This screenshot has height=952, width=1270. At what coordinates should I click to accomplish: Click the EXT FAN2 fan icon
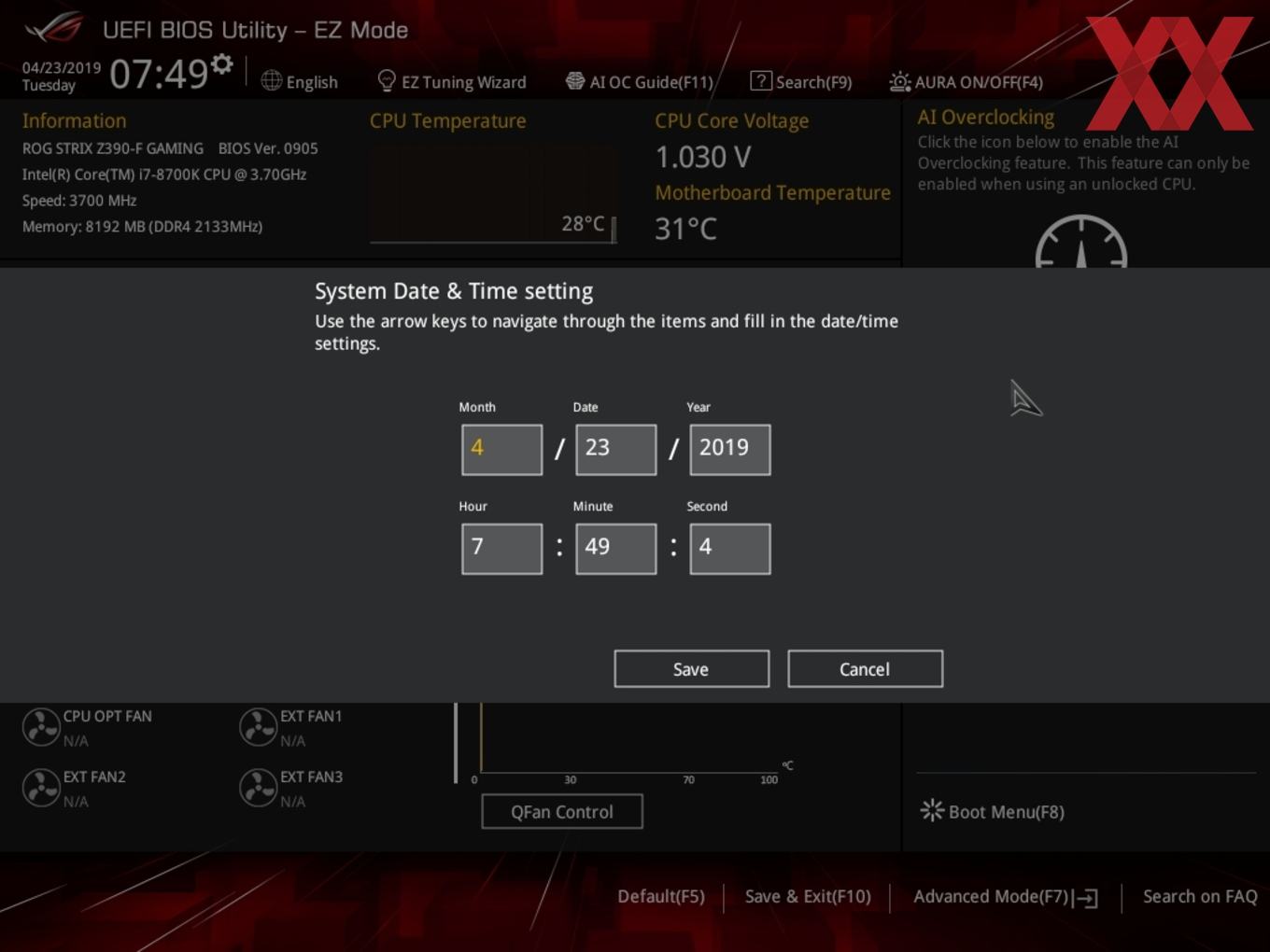(41, 788)
